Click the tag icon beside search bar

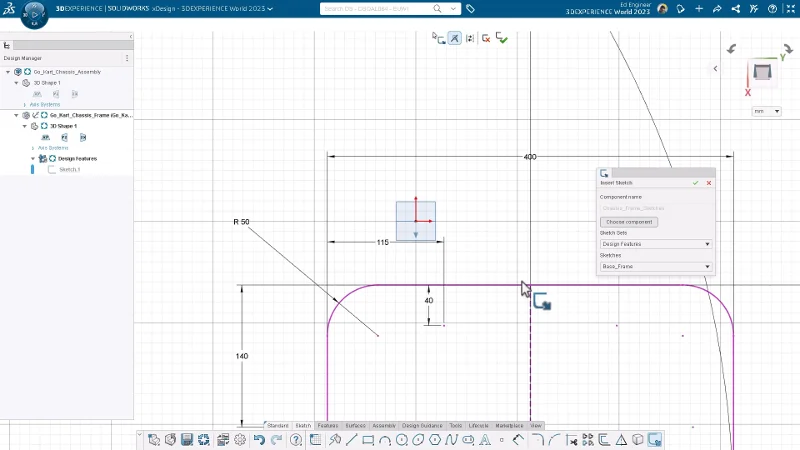click(x=471, y=9)
